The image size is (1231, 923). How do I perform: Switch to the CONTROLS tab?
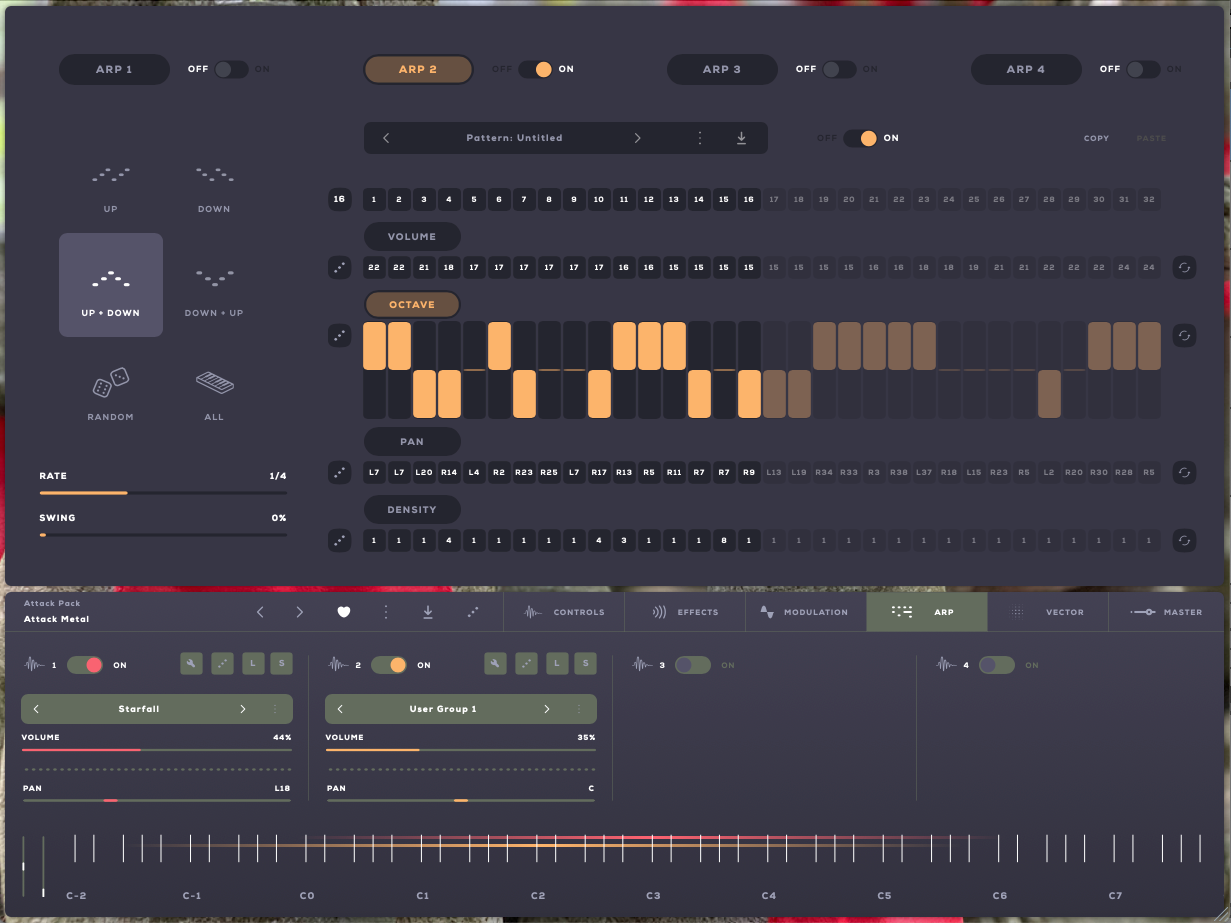[564, 612]
